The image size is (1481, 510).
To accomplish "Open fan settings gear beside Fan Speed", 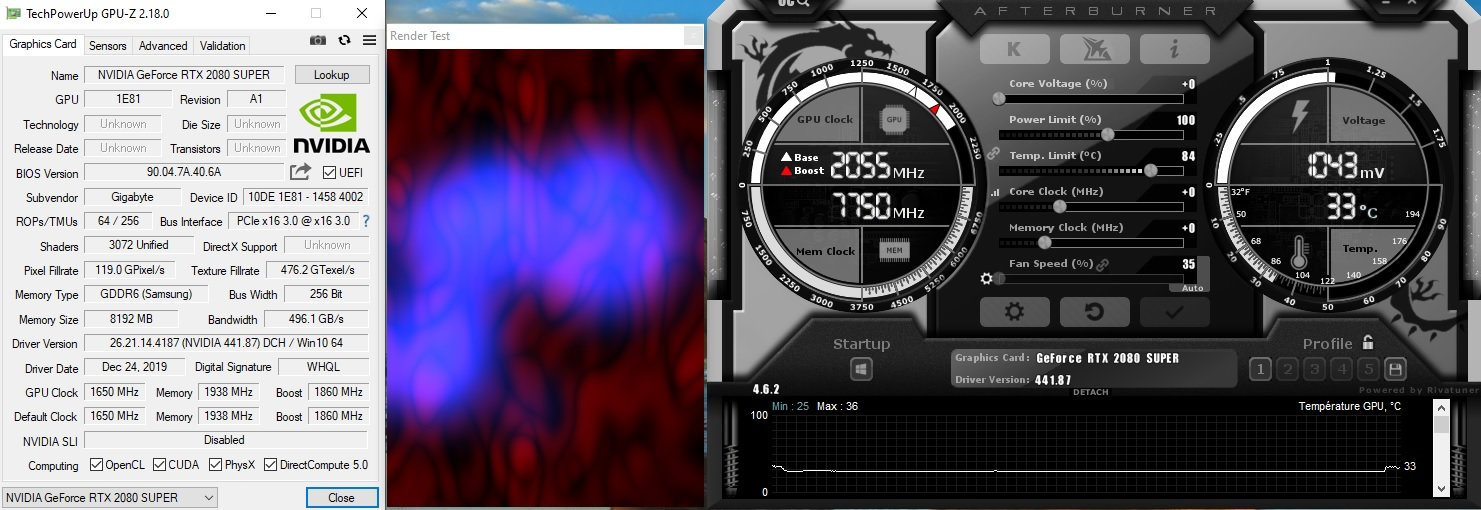I will 987,279.
